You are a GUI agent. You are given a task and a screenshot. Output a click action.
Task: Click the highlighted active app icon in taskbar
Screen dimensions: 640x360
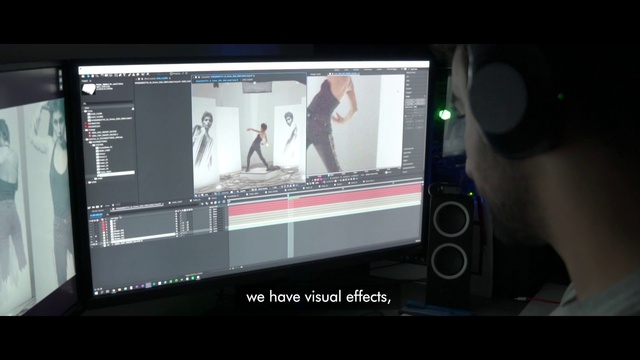[x=148, y=284]
